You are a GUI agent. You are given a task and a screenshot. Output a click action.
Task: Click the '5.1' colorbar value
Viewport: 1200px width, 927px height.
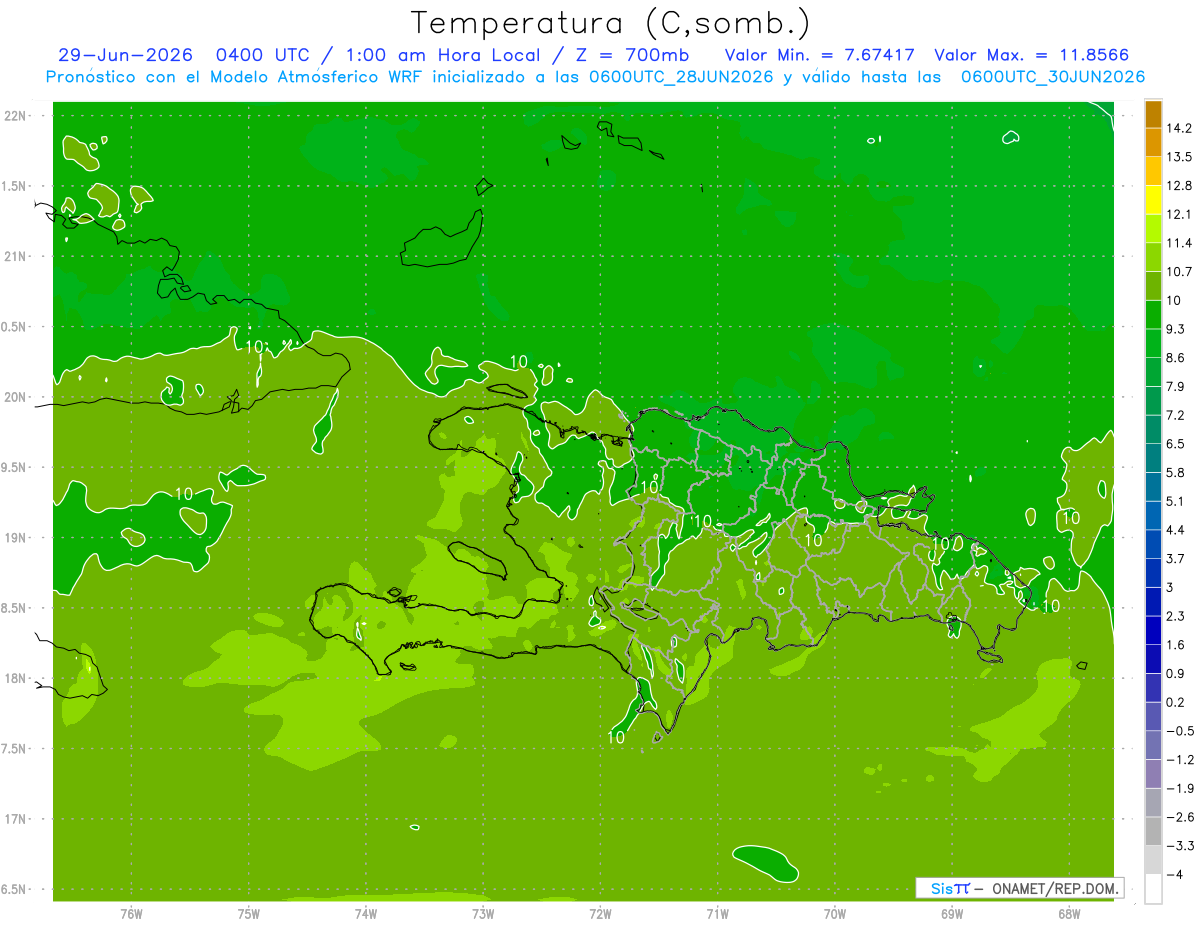click(x=1176, y=501)
